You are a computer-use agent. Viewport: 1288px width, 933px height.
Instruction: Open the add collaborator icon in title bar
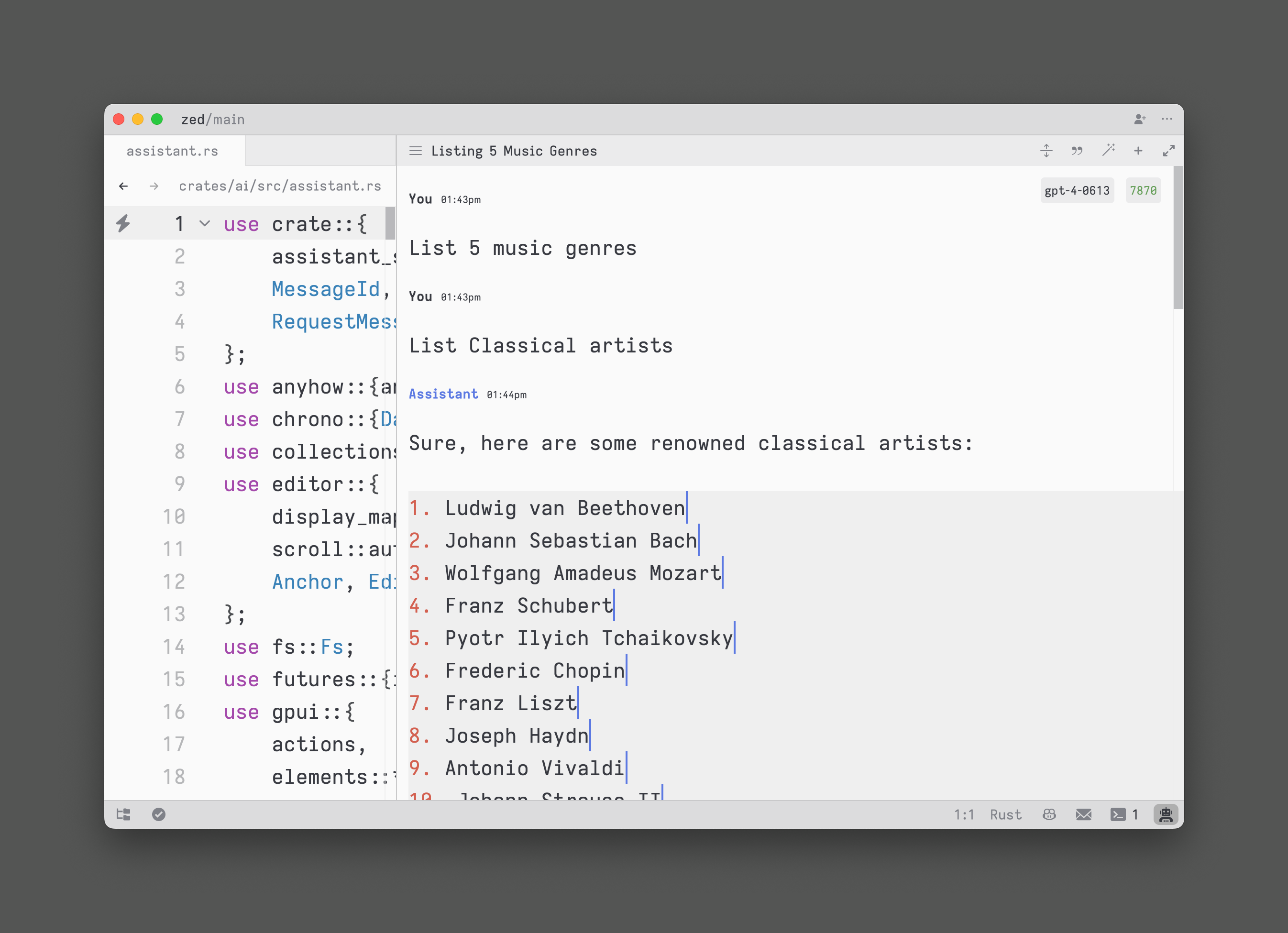tap(1139, 119)
